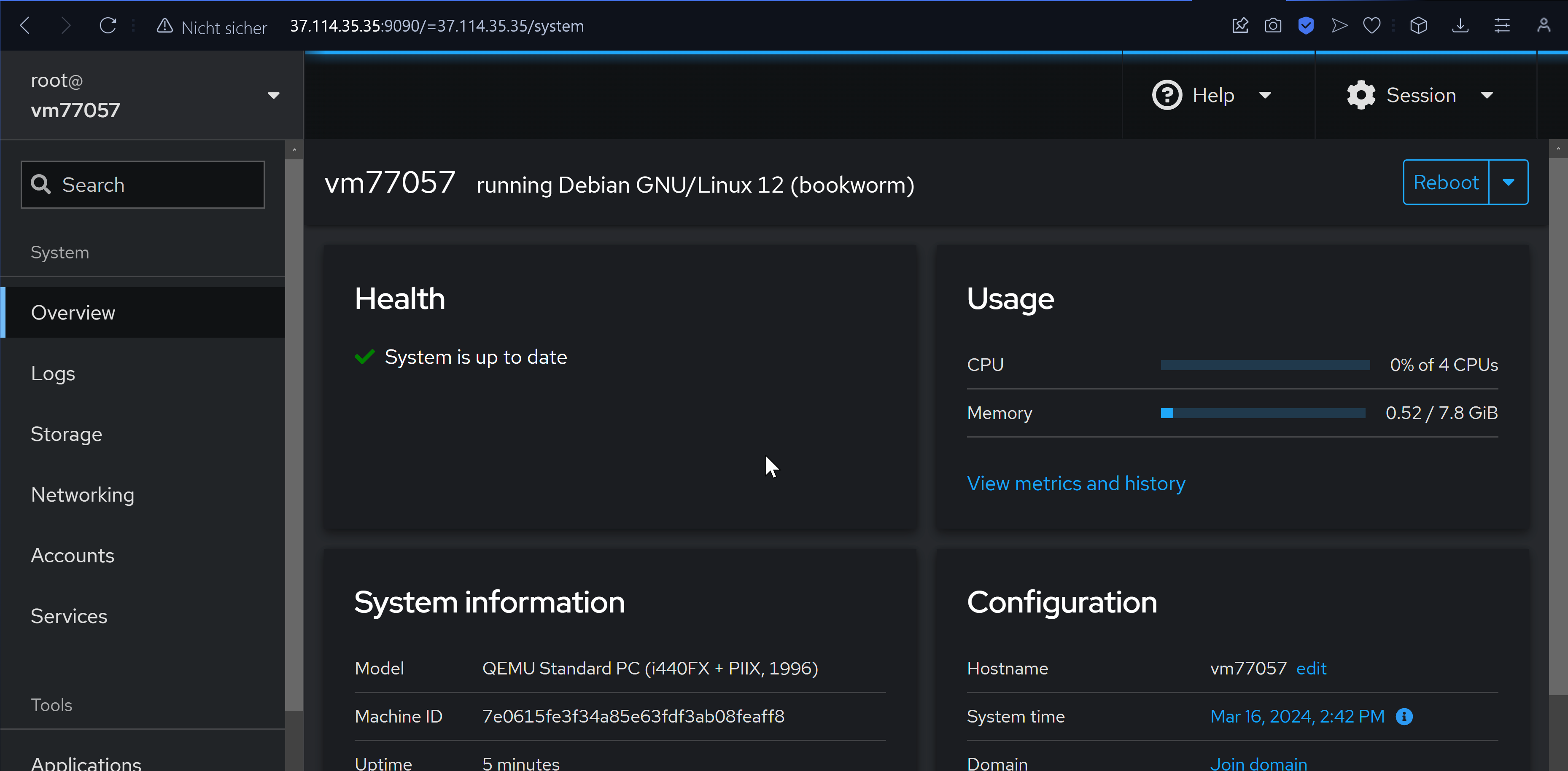
Task: Click the Reboot button
Action: point(1446,182)
